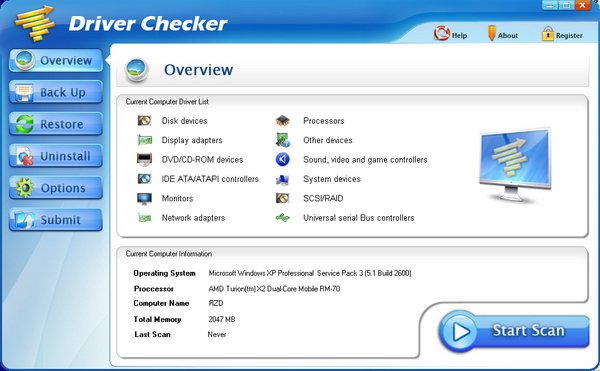Click the Monitors icon
The width and height of the screenshot is (600, 371).
click(144, 199)
